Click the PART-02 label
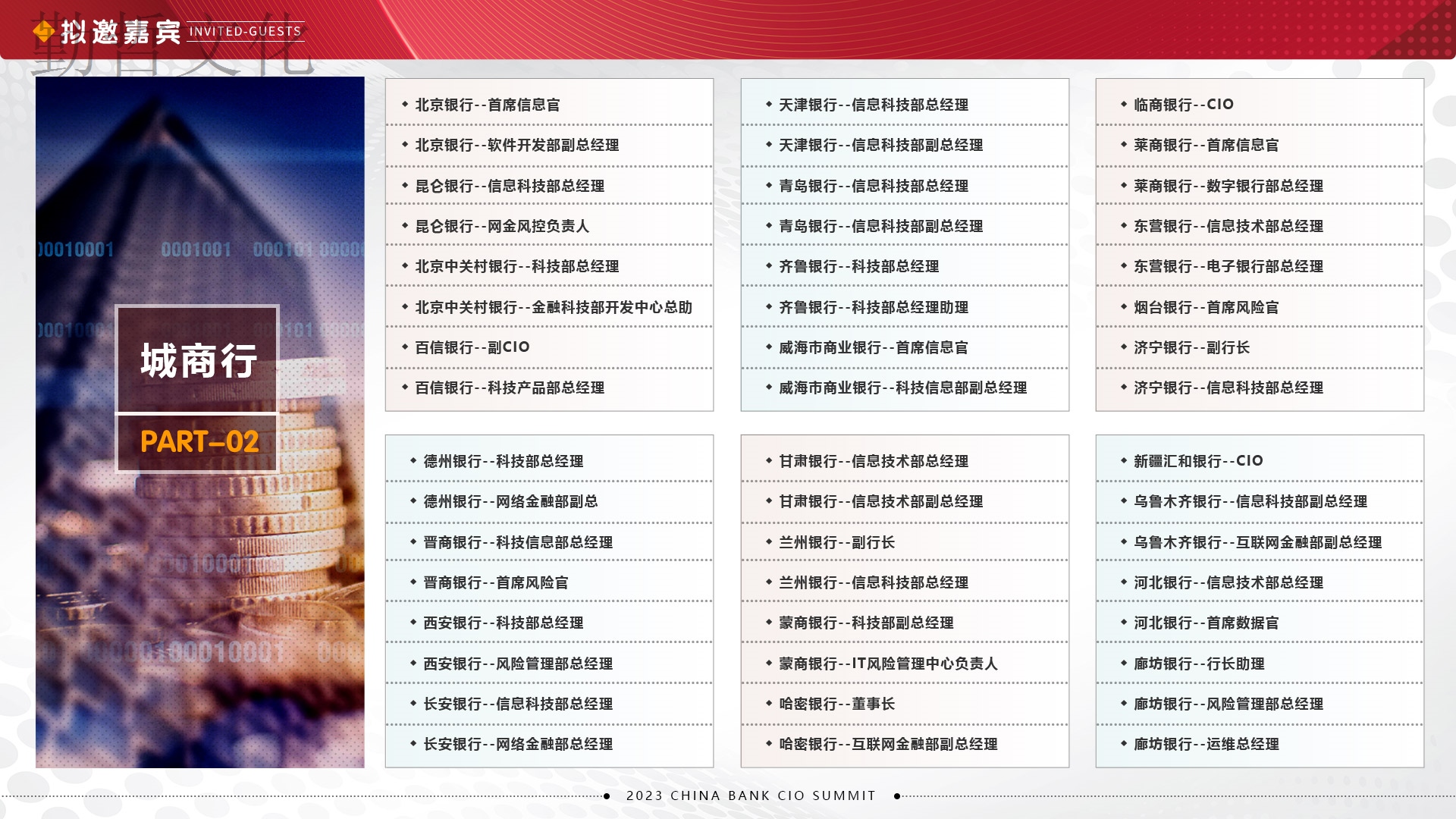This screenshot has height=819, width=1456. tap(199, 442)
